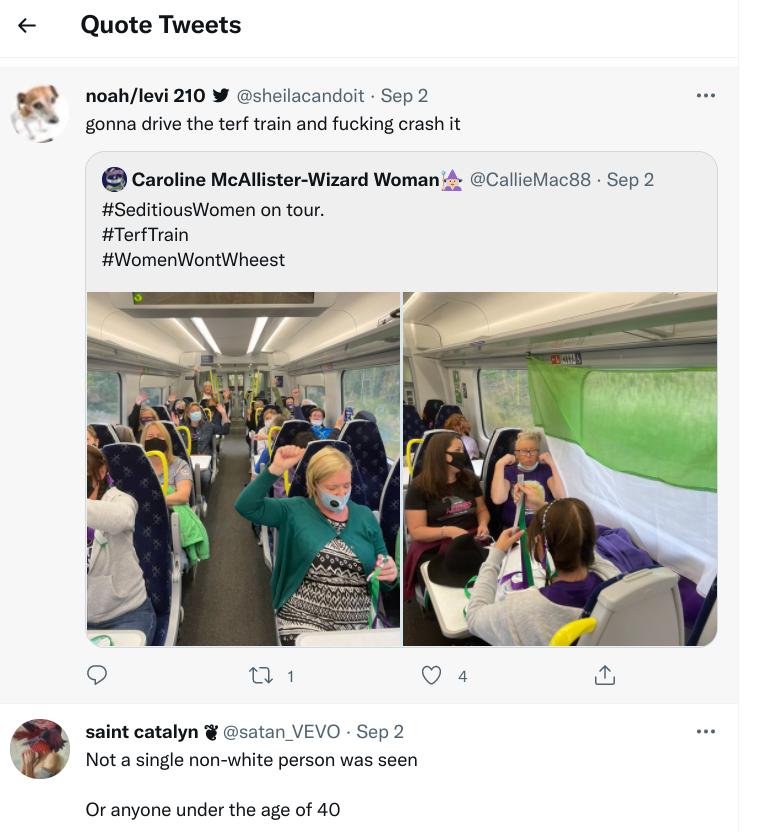762x832 pixels.
Task: Open the #TerfTrain hashtag
Action: tap(145, 235)
